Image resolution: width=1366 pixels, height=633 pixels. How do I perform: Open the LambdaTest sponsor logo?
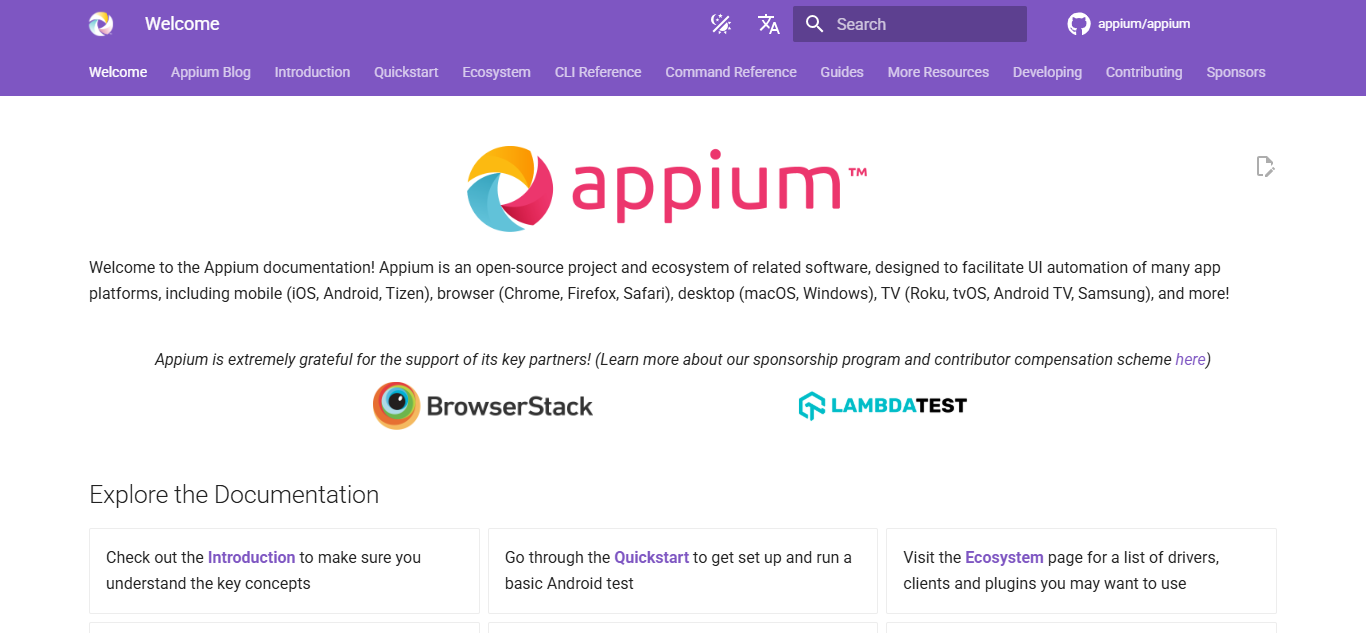(881, 404)
